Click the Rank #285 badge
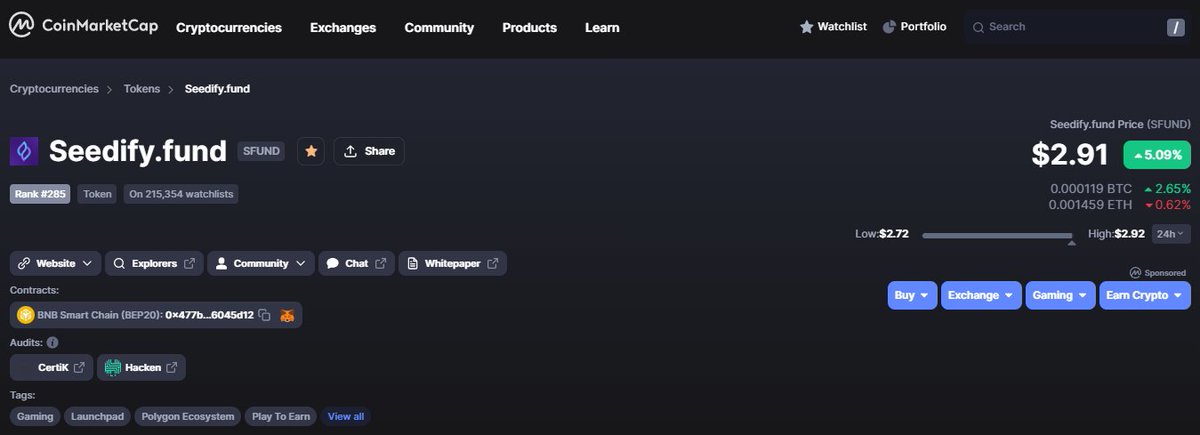 pos(40,194)
